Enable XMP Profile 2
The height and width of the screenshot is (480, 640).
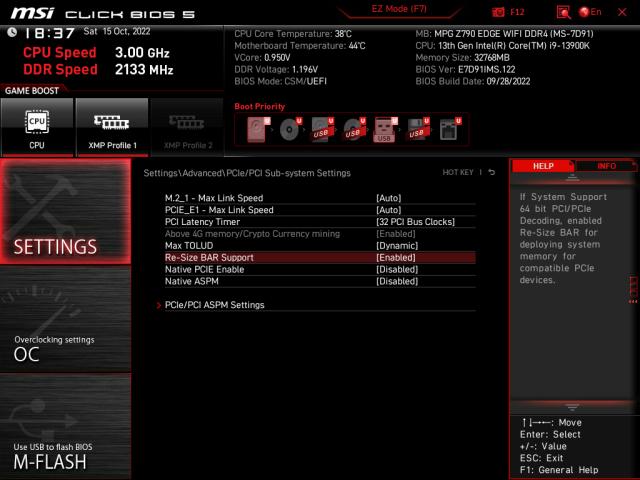(x=188, y=127)
